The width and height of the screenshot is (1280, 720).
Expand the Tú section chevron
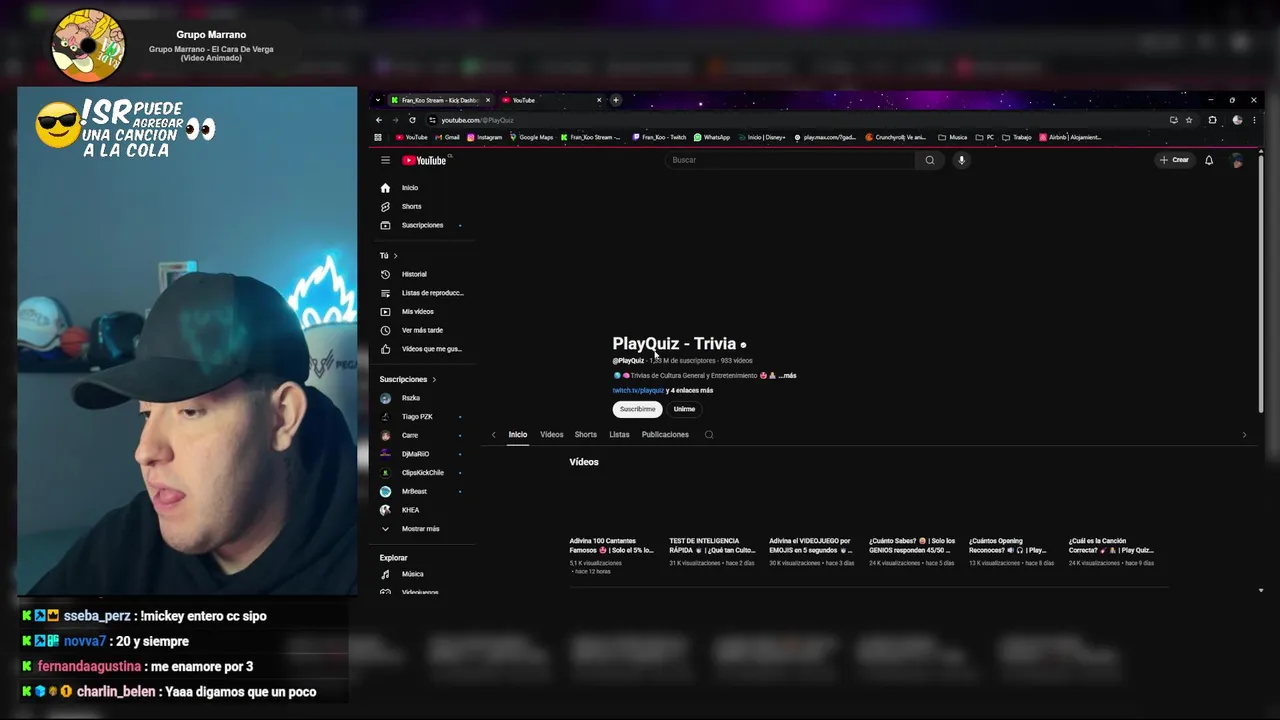(x=395, y=256)
